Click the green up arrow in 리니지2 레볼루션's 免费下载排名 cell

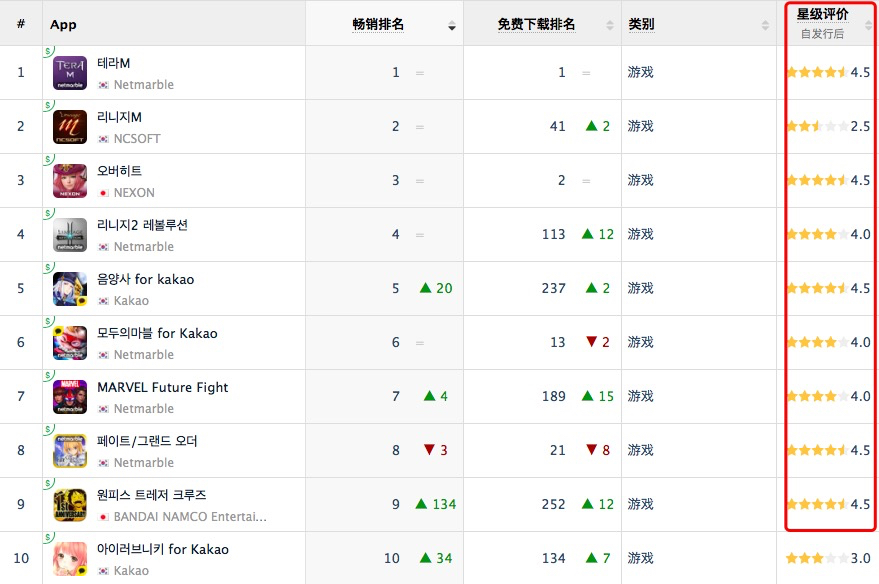click(587, 233)
